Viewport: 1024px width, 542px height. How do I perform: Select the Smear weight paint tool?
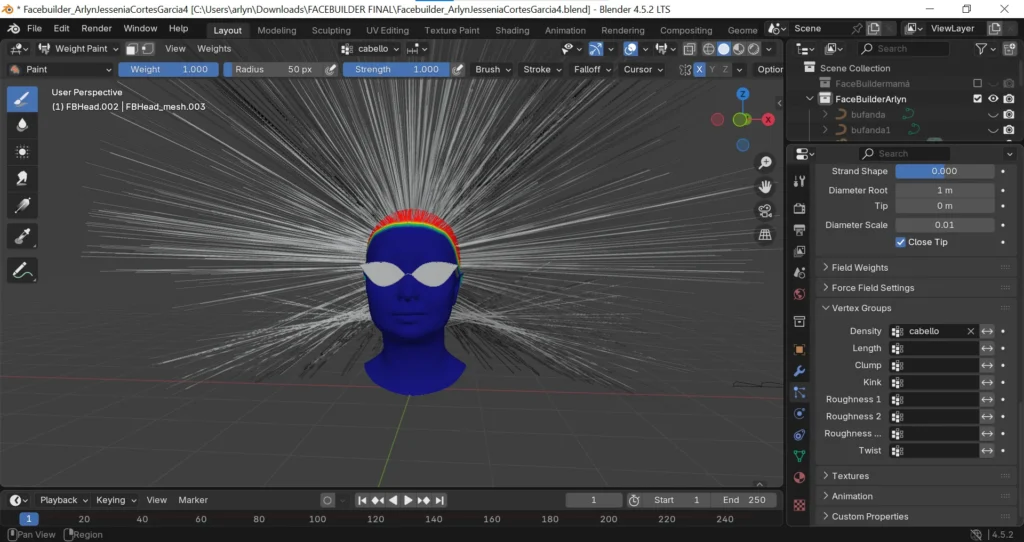(22, 179)
